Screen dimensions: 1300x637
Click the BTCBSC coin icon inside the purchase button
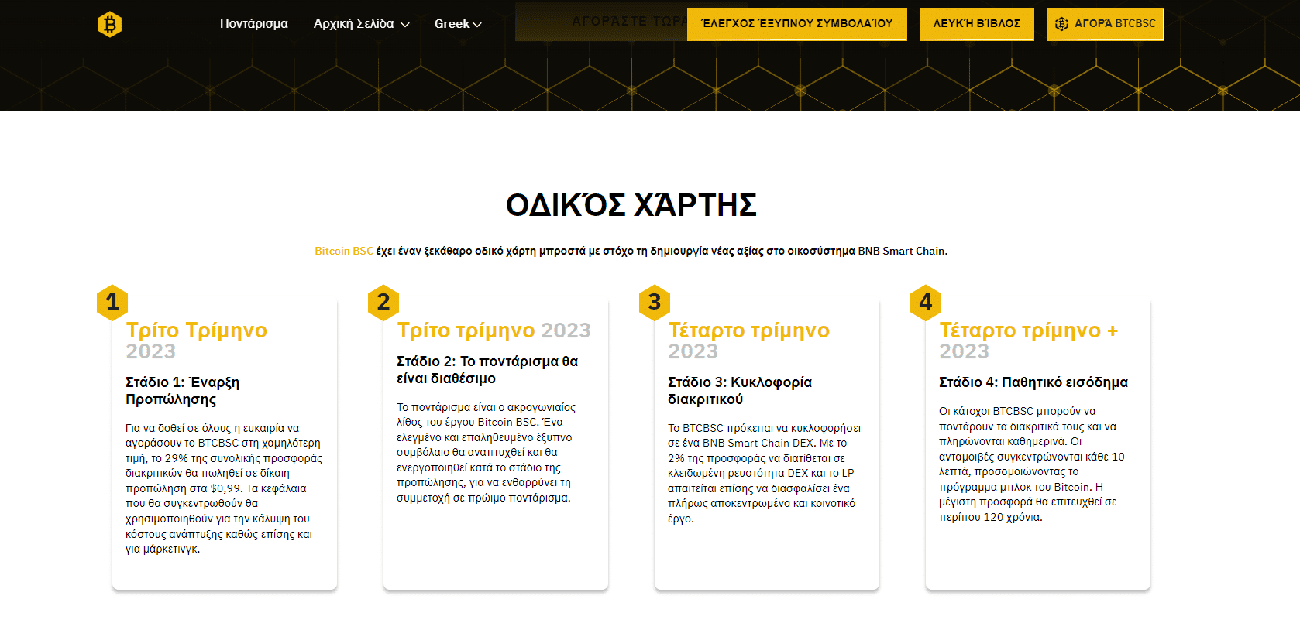click(1064, 24)
